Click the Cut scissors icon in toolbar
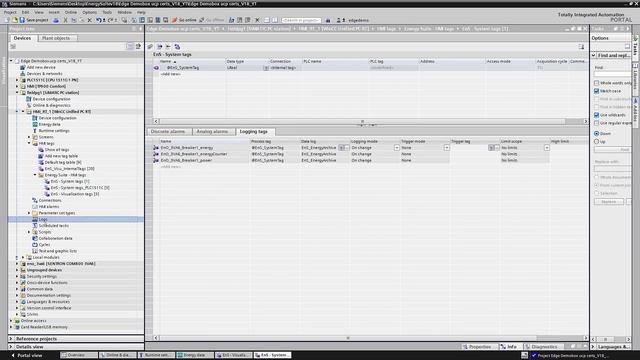640x360 pixels. click(65, 20)
